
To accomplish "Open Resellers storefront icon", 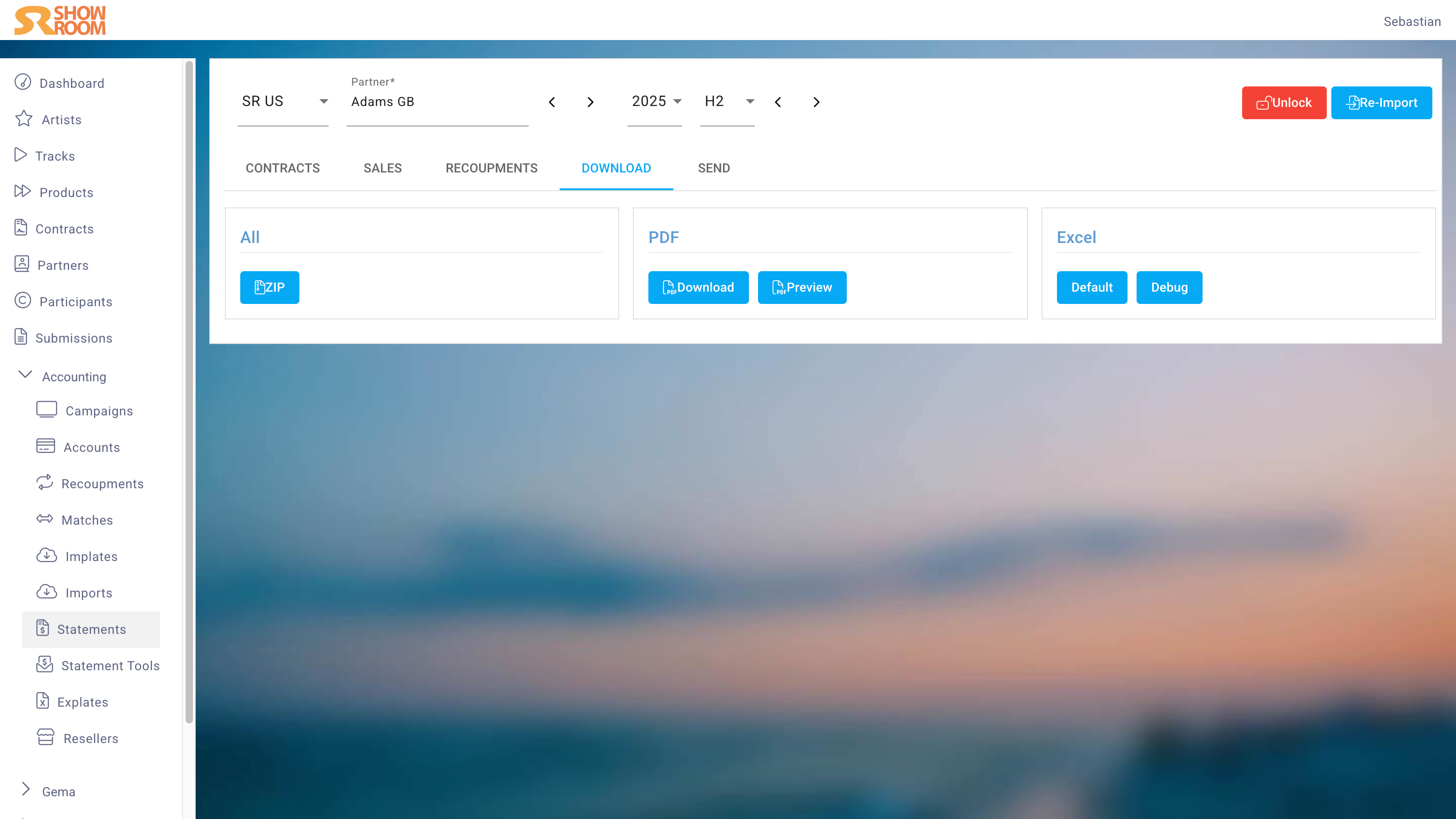I will [46, 738].
